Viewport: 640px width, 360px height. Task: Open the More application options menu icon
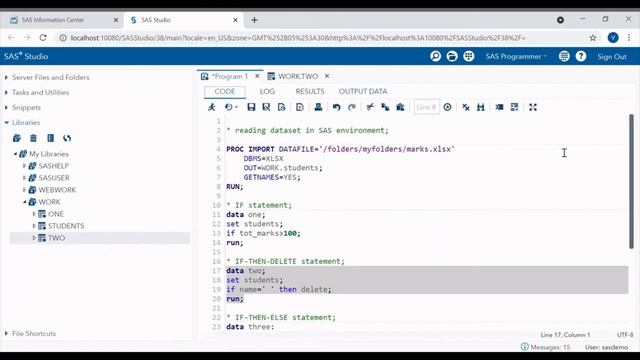(564, 56)
